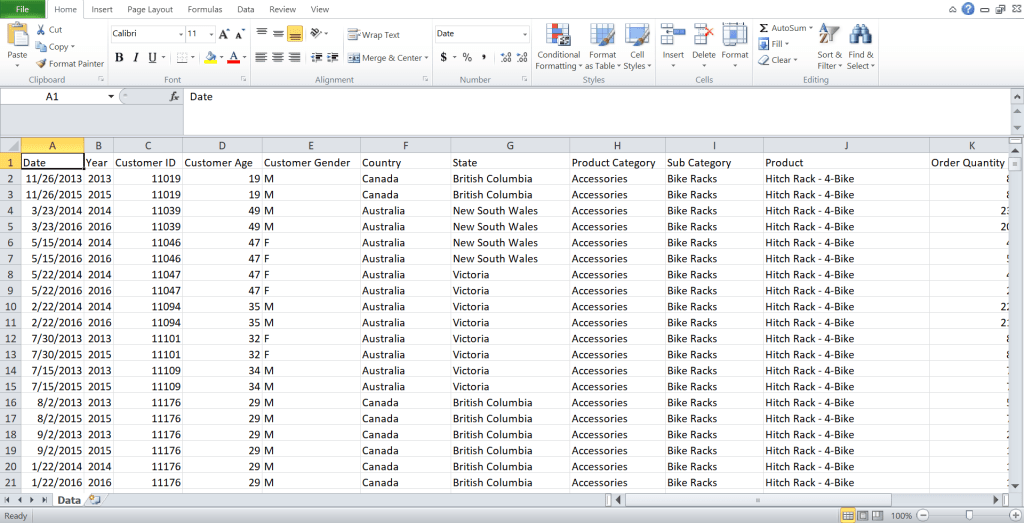Click the Merge & Center button
1024x523 pixels.
pos(385,58)
